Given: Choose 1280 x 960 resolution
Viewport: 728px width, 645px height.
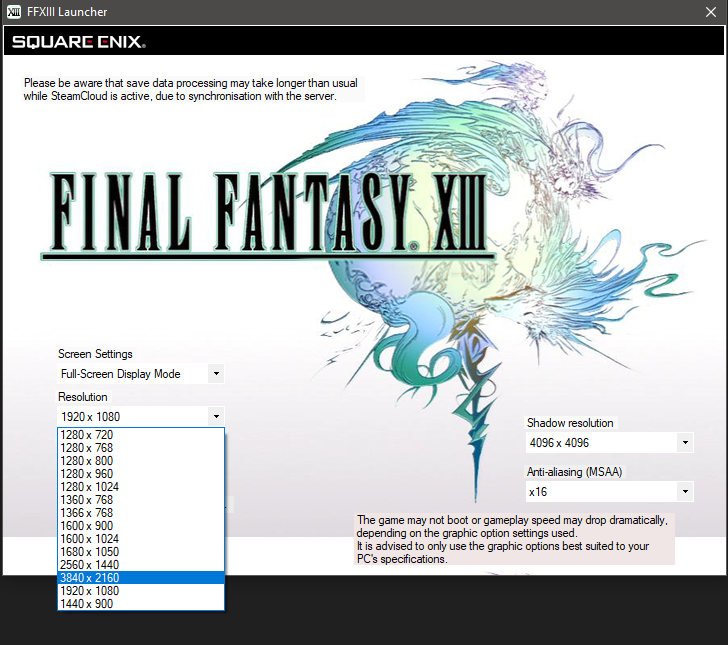Looking at the screenshot, I should click(141, 474).
